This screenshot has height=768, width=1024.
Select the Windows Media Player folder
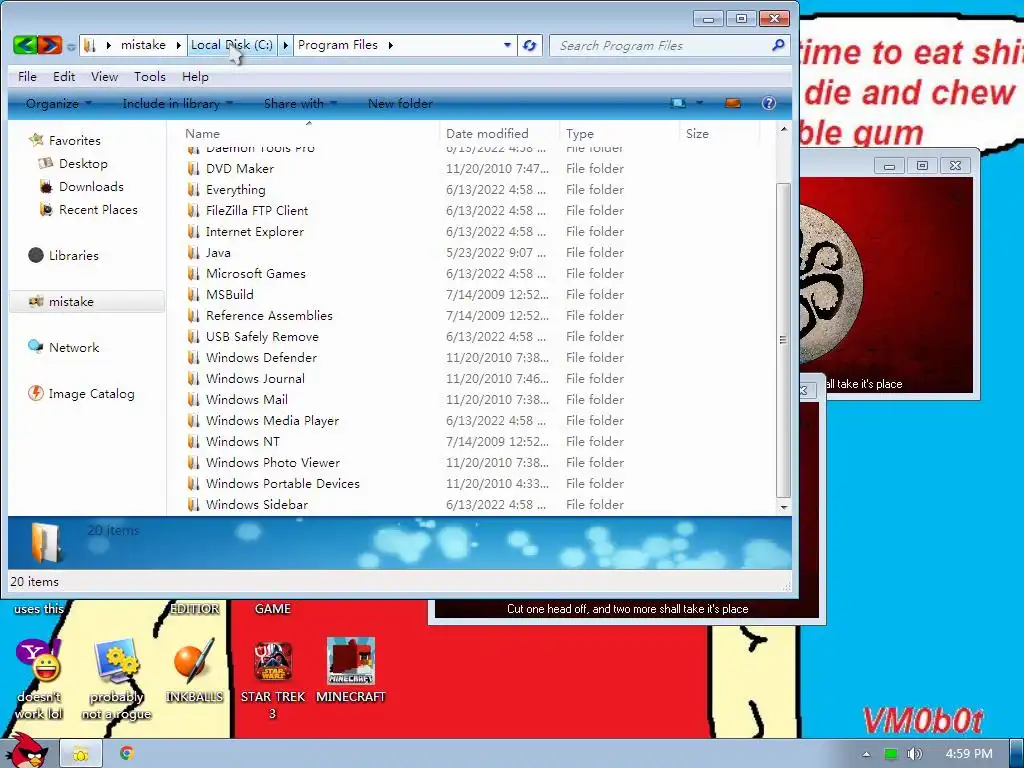(272, 421)
